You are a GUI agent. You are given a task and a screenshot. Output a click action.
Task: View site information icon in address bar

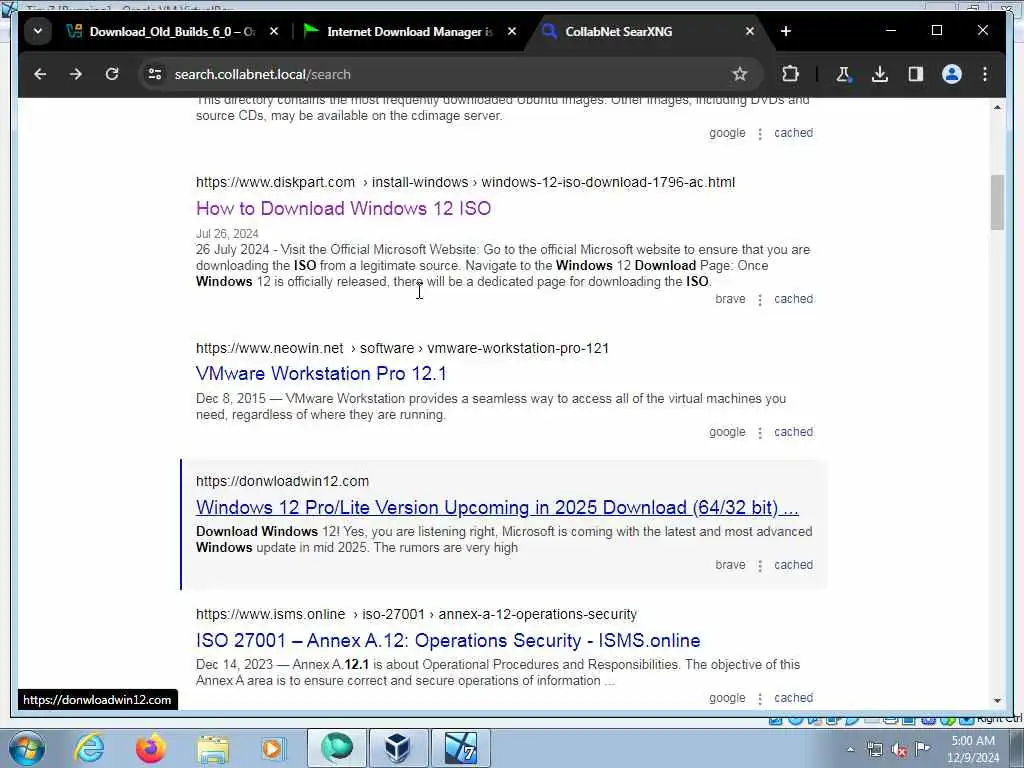pyautogui.click(x=155, y=74)
